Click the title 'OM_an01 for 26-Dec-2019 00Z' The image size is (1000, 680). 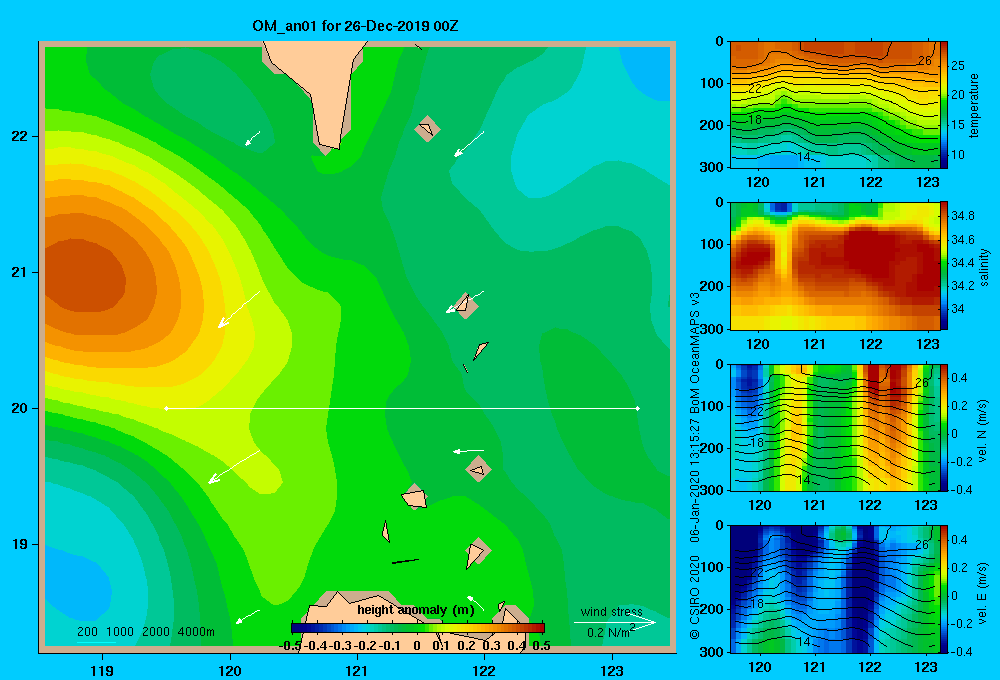(355, 26)
